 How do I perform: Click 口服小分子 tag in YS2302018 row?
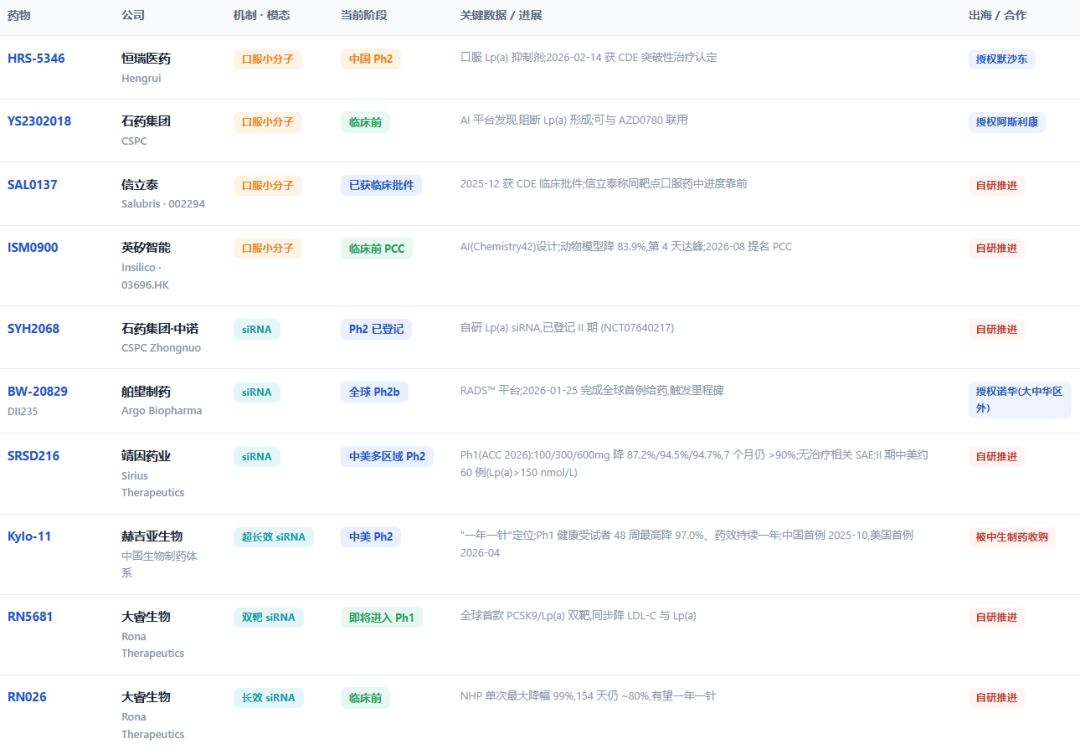(267, 122)
